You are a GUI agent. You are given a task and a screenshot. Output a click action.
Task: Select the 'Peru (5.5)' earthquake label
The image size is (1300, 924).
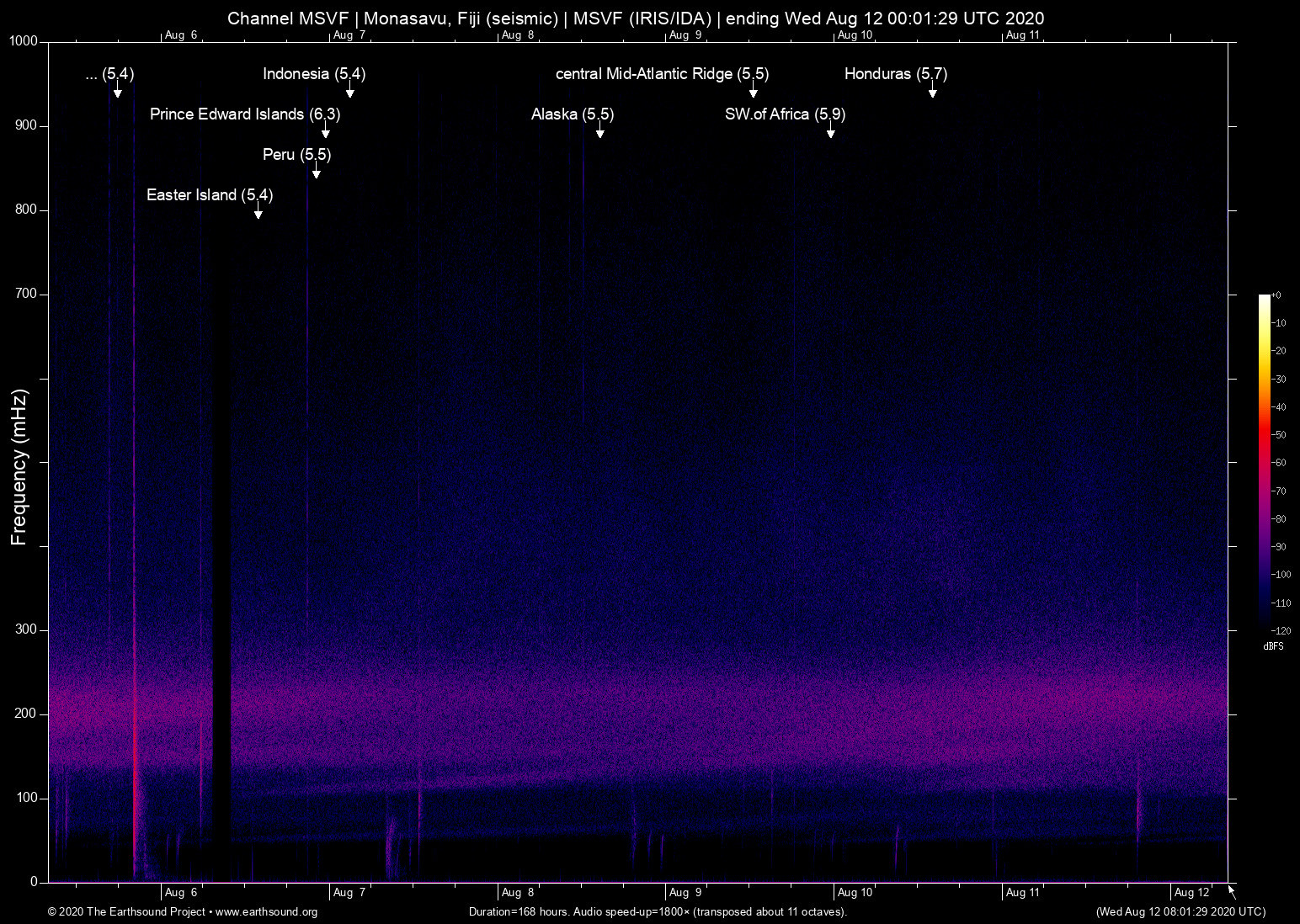coord(297,155)
